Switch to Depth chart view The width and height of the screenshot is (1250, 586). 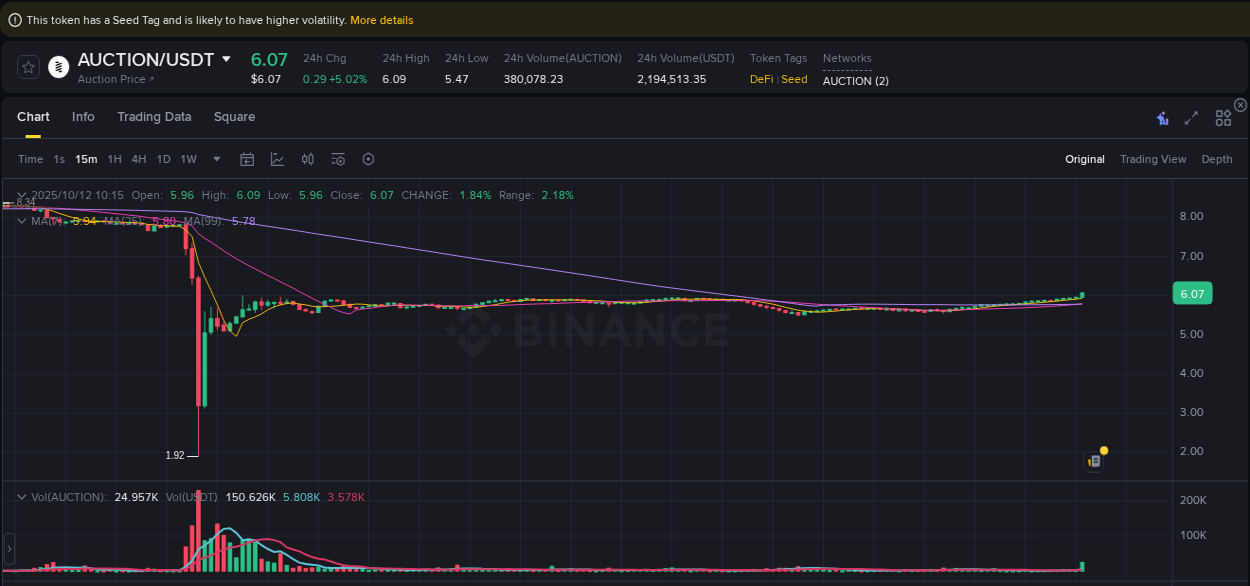pyautogui.click(x=1216, y=159)
